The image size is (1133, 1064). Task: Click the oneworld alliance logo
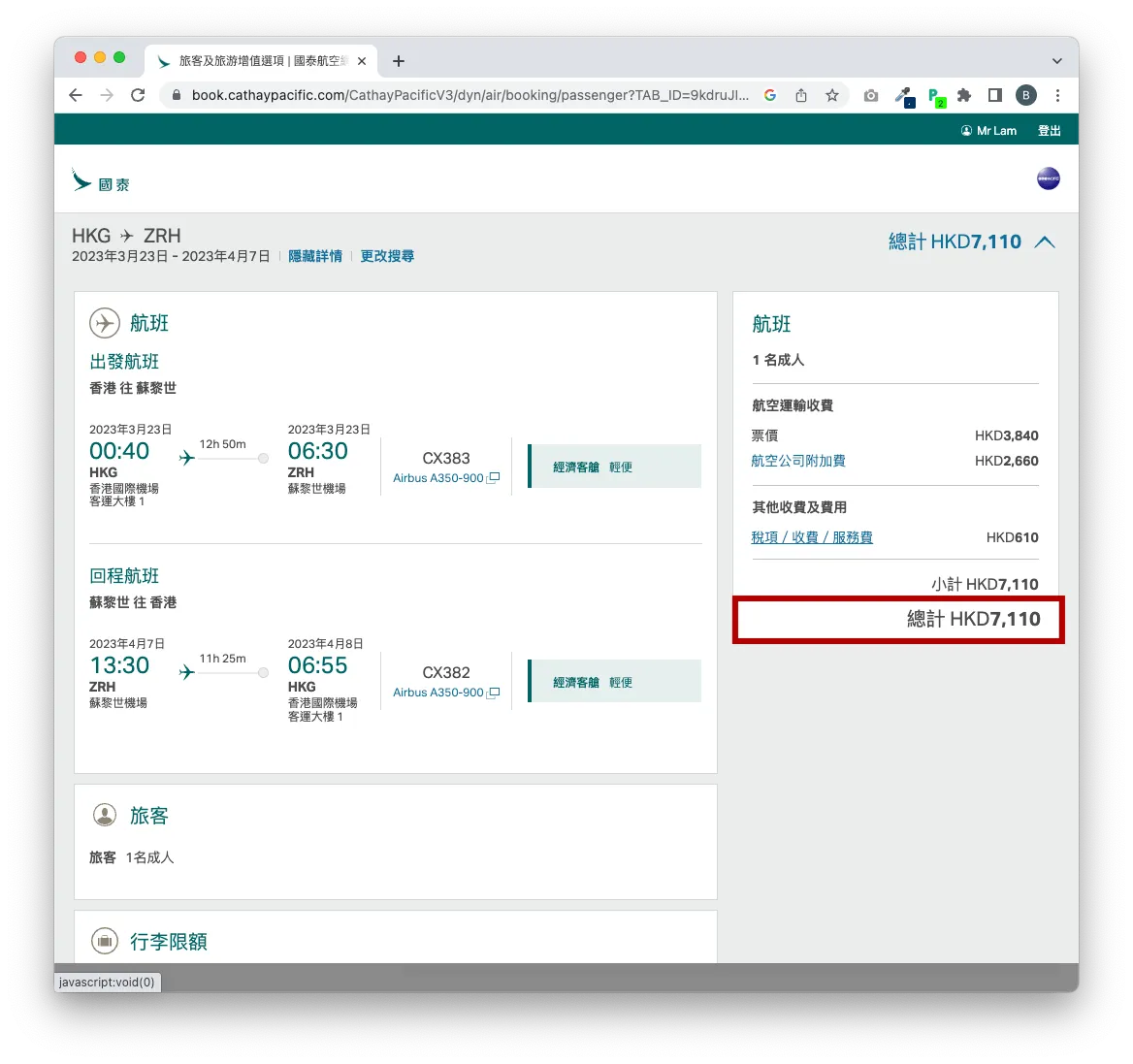pos(1048,178)
